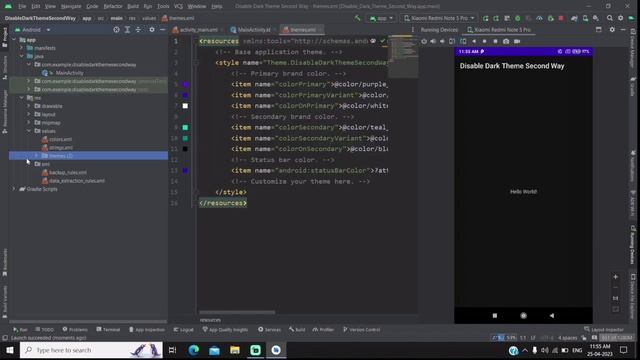Open the Tools menu
The image size is (640, 360).
click(163, 6)
